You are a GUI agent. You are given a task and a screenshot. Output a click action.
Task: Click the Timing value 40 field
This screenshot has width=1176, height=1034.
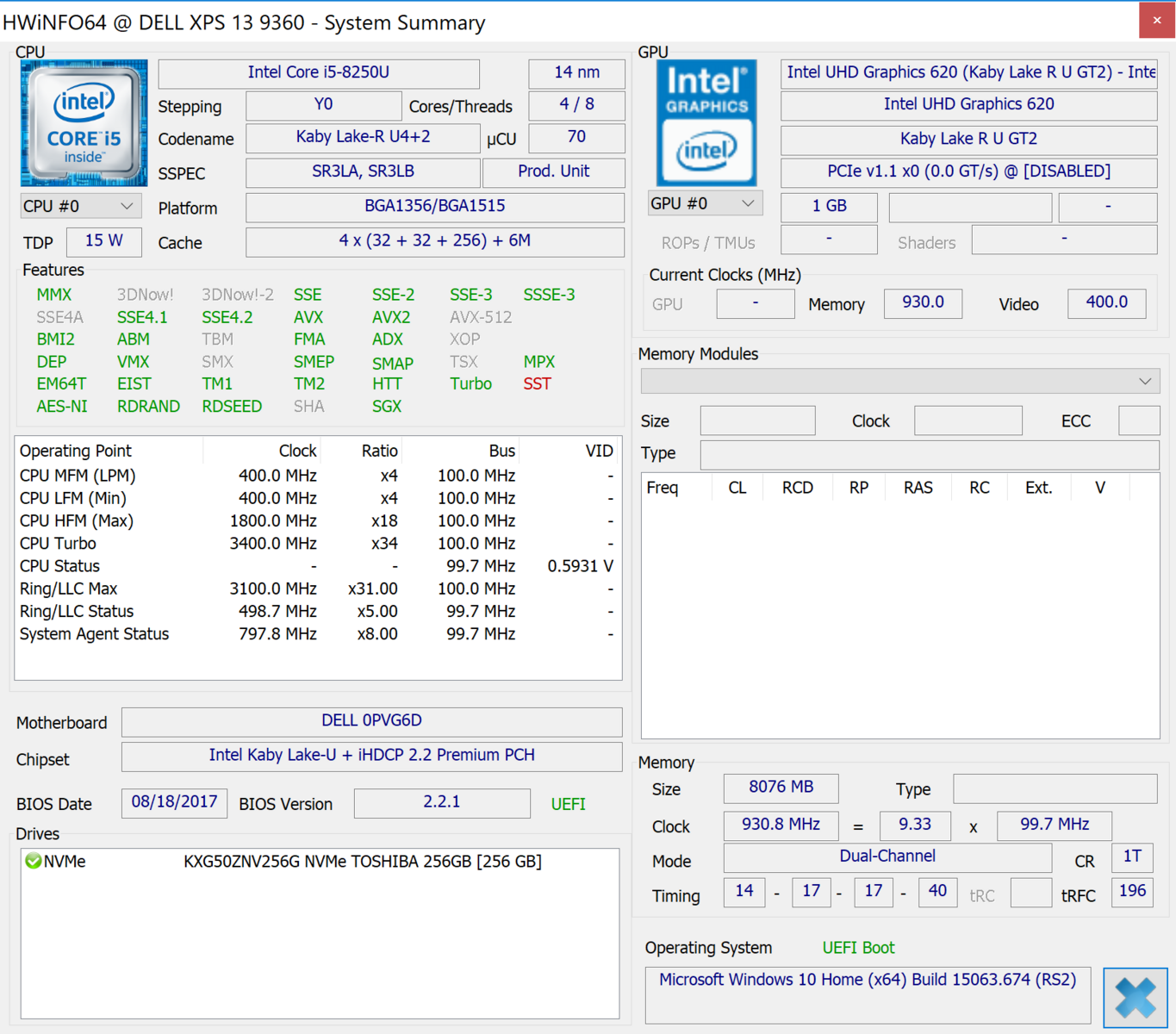click(x=937, y=892)
